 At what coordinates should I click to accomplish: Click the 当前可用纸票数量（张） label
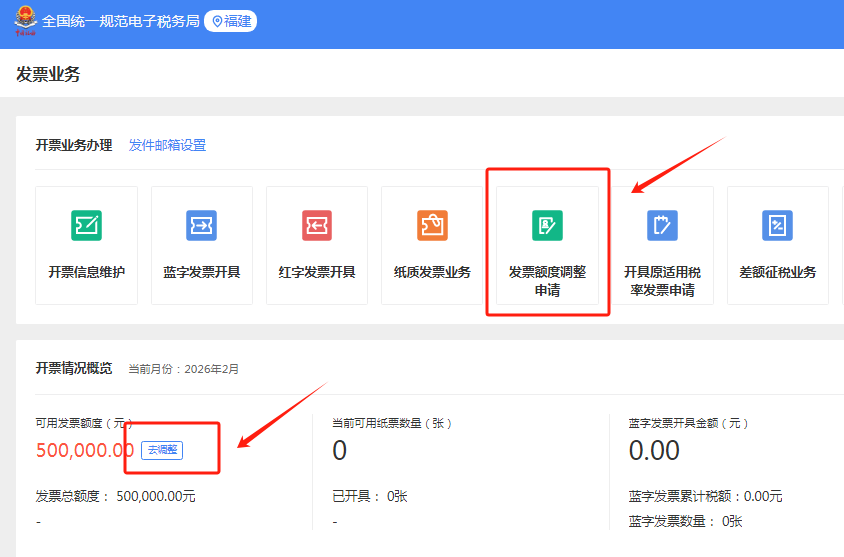point(392,424)
